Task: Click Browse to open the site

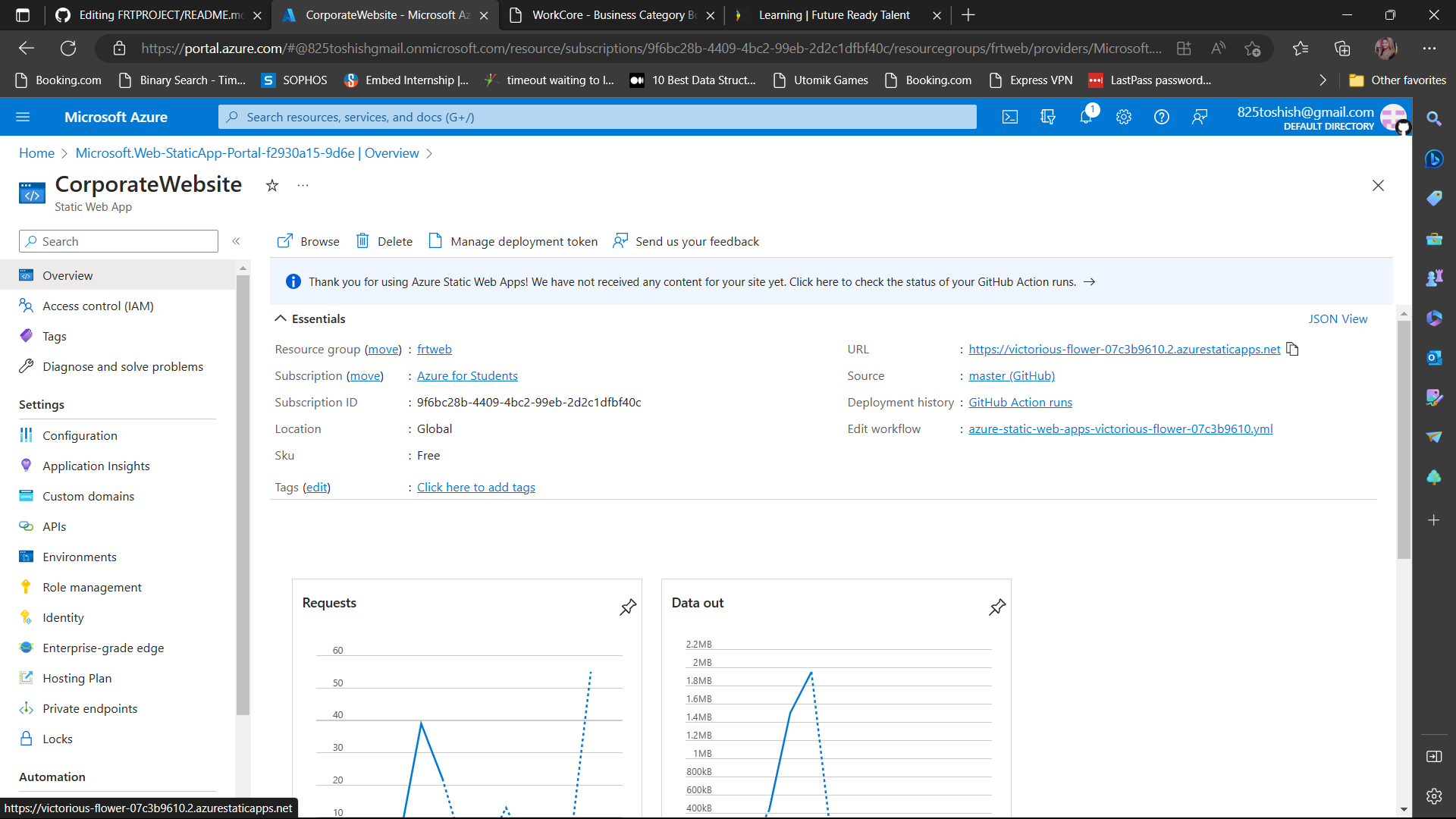Action: 308,241
